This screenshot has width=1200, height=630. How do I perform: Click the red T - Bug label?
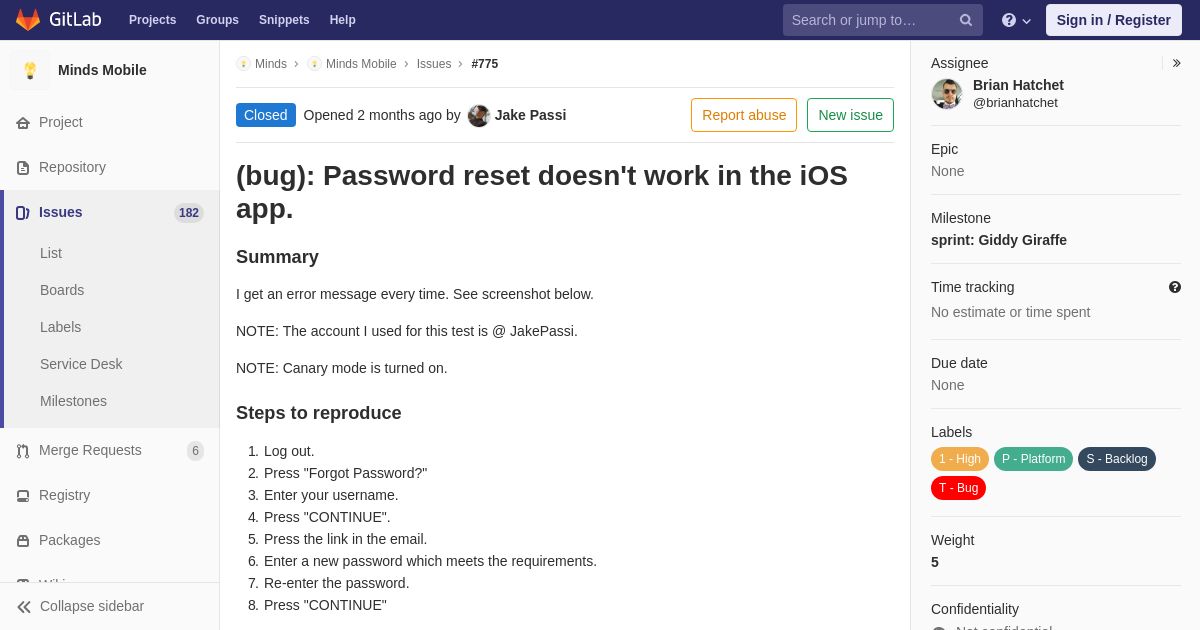coord(958,488)
